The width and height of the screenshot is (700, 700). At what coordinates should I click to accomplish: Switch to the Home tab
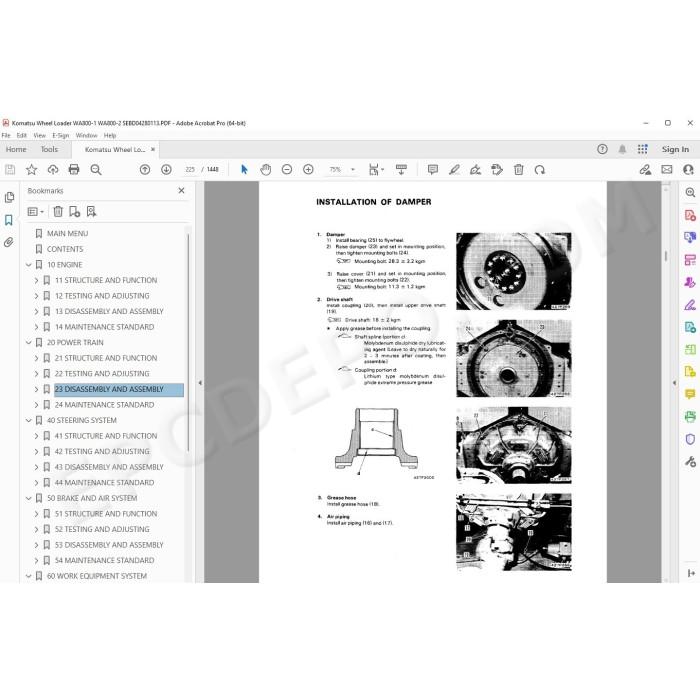click(16, 150)
